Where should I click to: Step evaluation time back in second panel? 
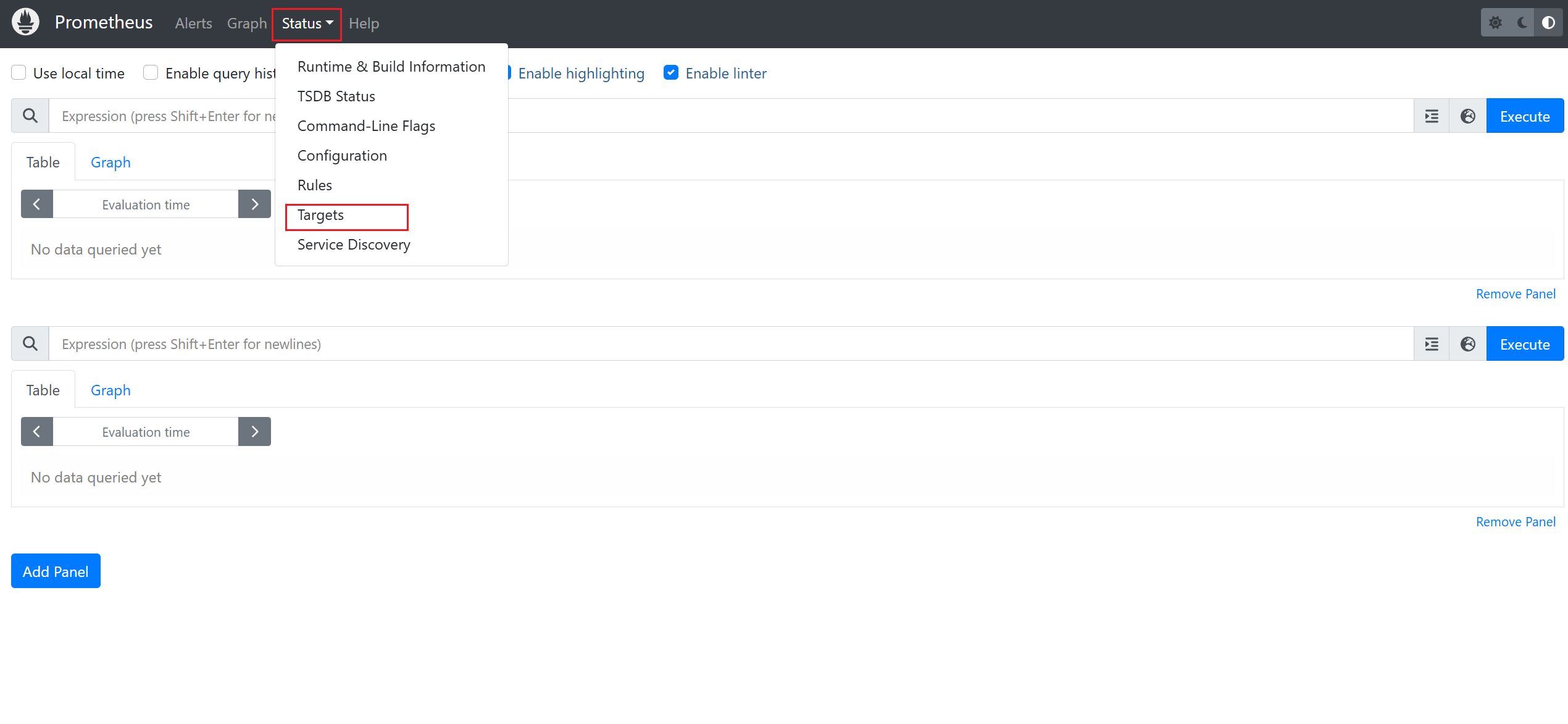pyautogui.click(x=37, y=432)
